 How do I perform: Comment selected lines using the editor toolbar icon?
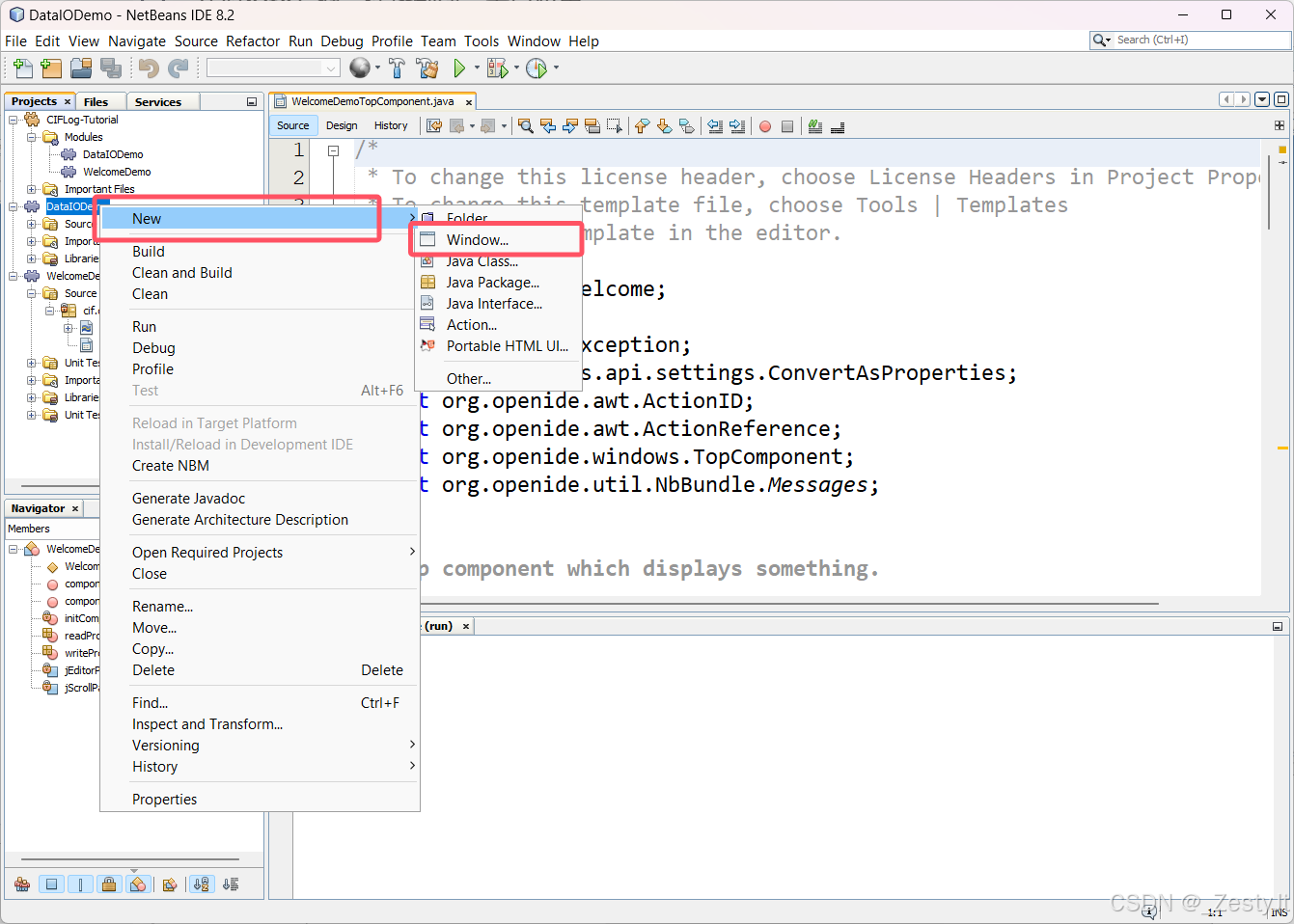coord(814,126)
